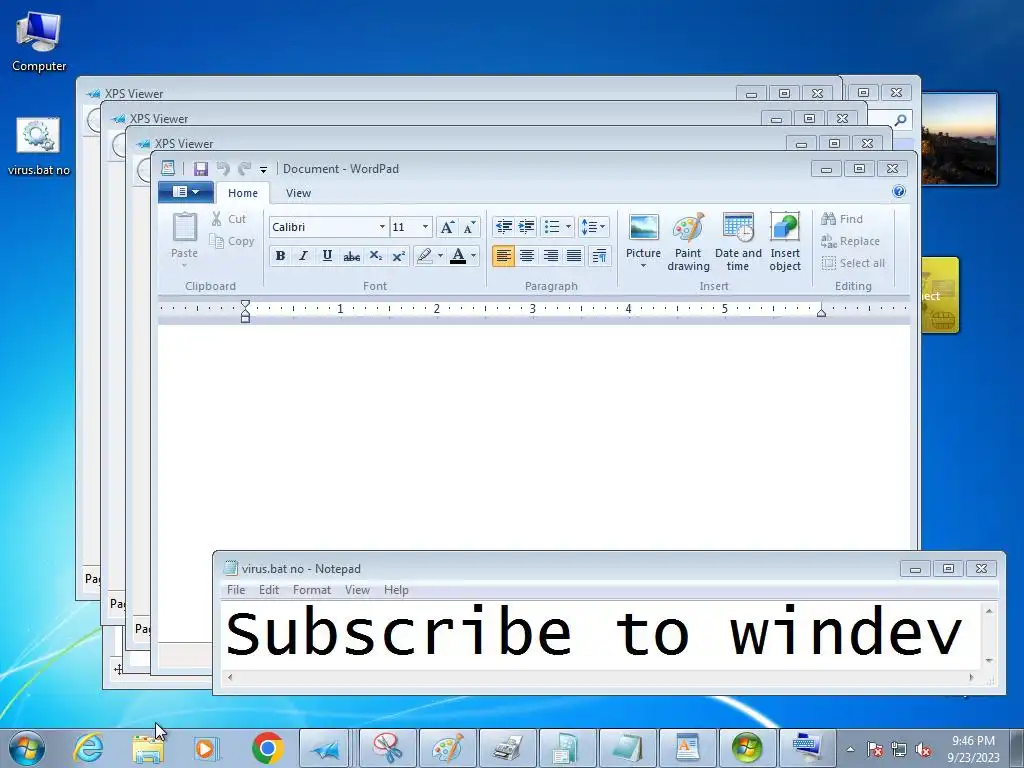Open WordPad Help question mark icon

(899, 191)
